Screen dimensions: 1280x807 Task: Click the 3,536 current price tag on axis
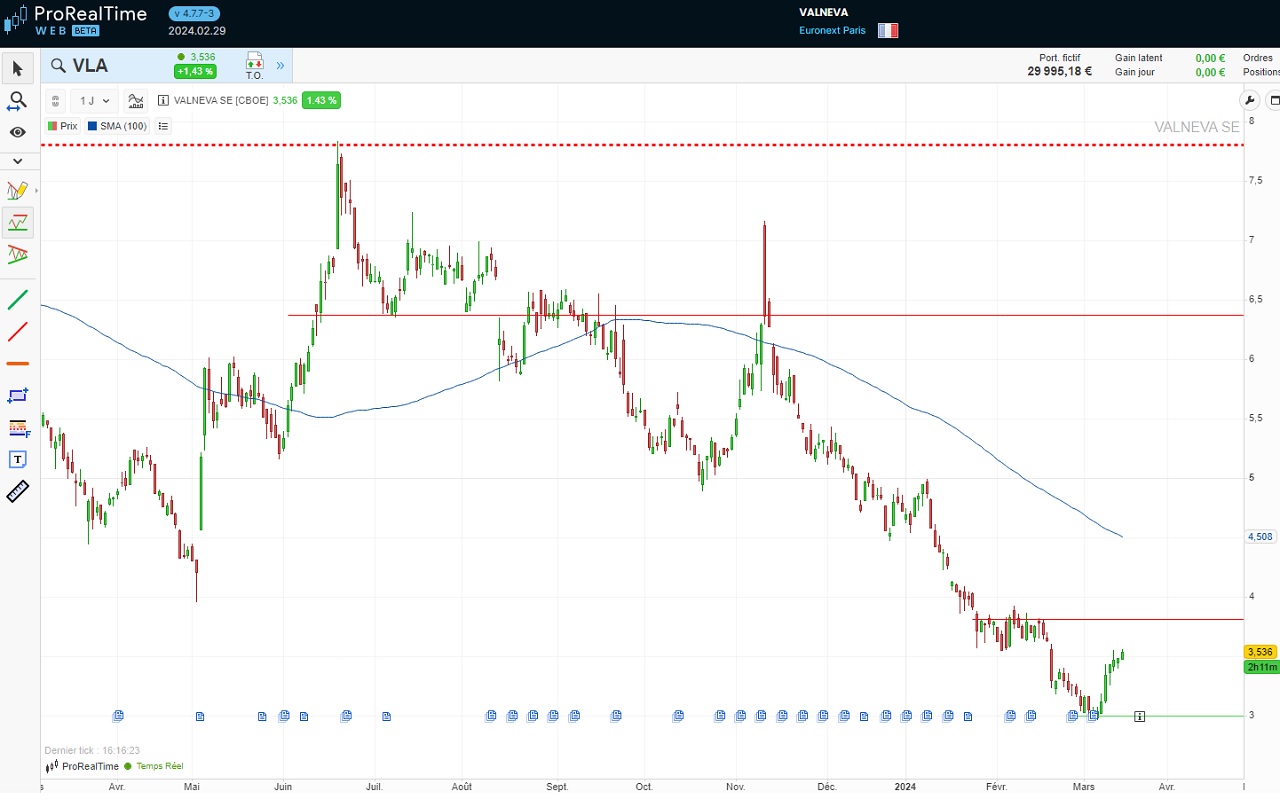tap(1261, 652)
